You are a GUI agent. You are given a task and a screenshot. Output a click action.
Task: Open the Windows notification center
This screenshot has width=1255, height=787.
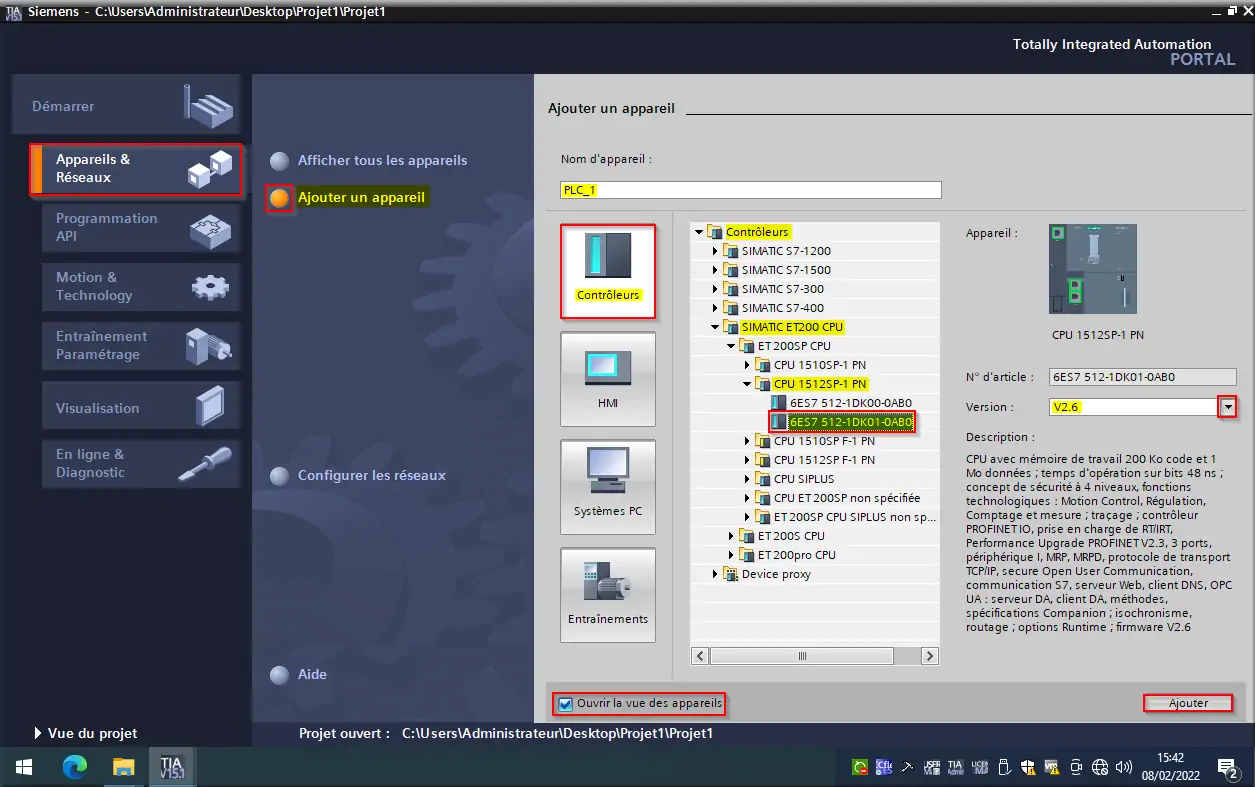pos(1229,767)
